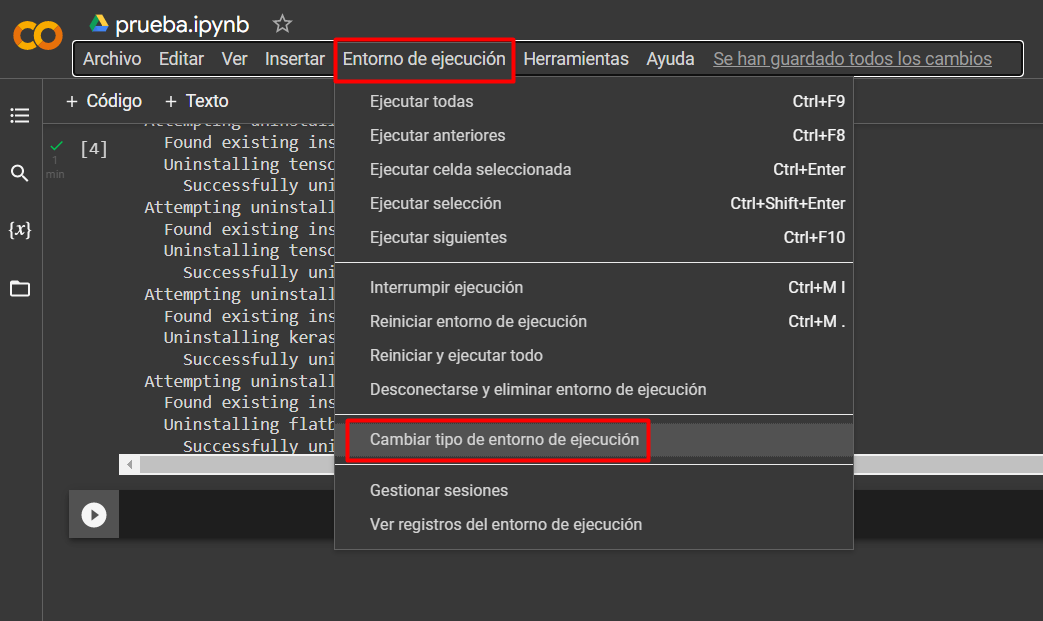Click the output scrollbar left arrow
Image resolution: width=1043 pixels, height=621 pixels.
click(131, 465)
